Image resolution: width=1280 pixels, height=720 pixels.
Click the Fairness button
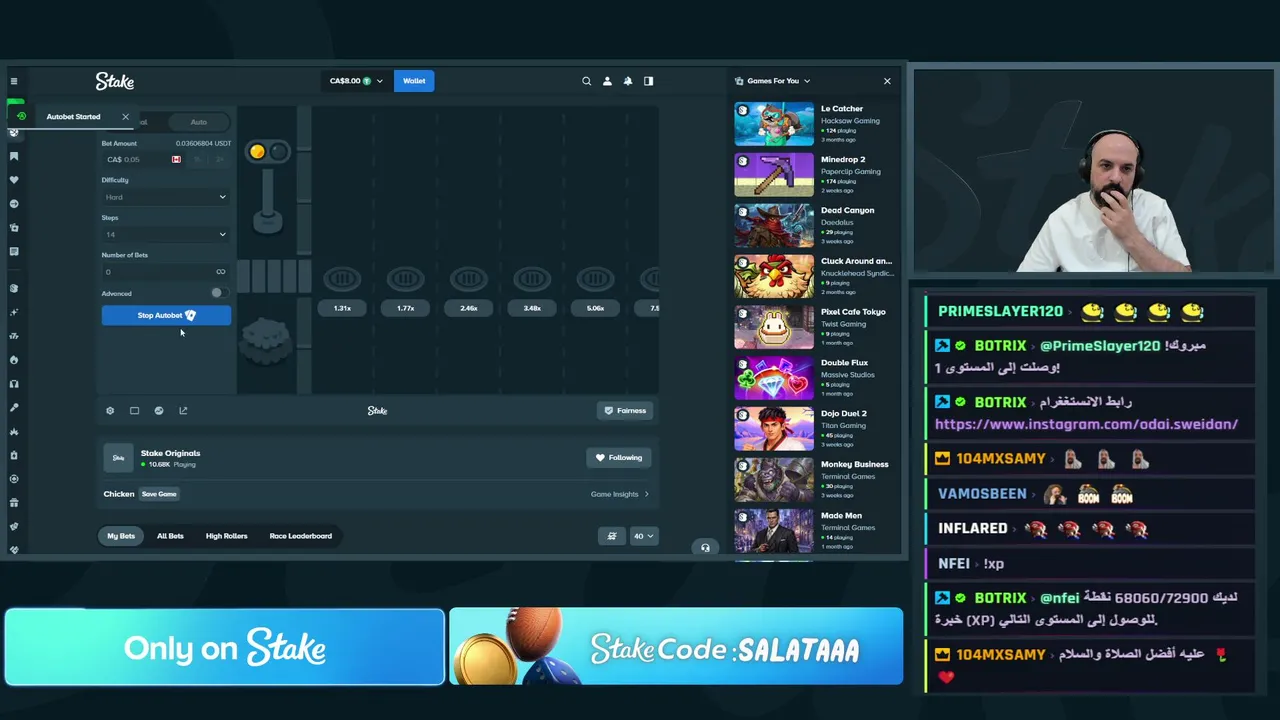(625, 411)
